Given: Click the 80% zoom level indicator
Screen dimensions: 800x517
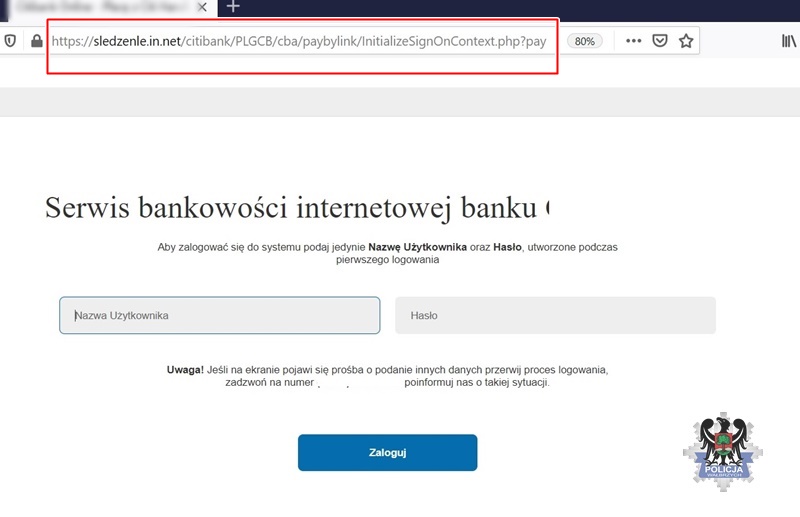Looking at the screenshot, I should (x=585, y=41).
